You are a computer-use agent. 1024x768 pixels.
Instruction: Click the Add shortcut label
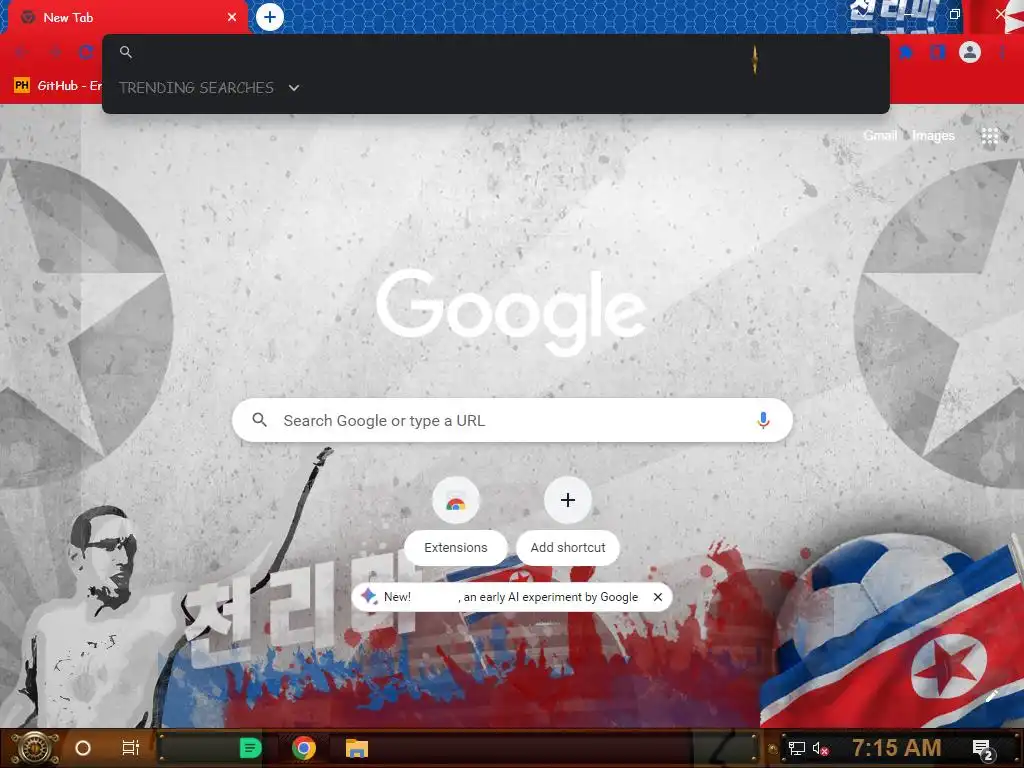(568, 547)
